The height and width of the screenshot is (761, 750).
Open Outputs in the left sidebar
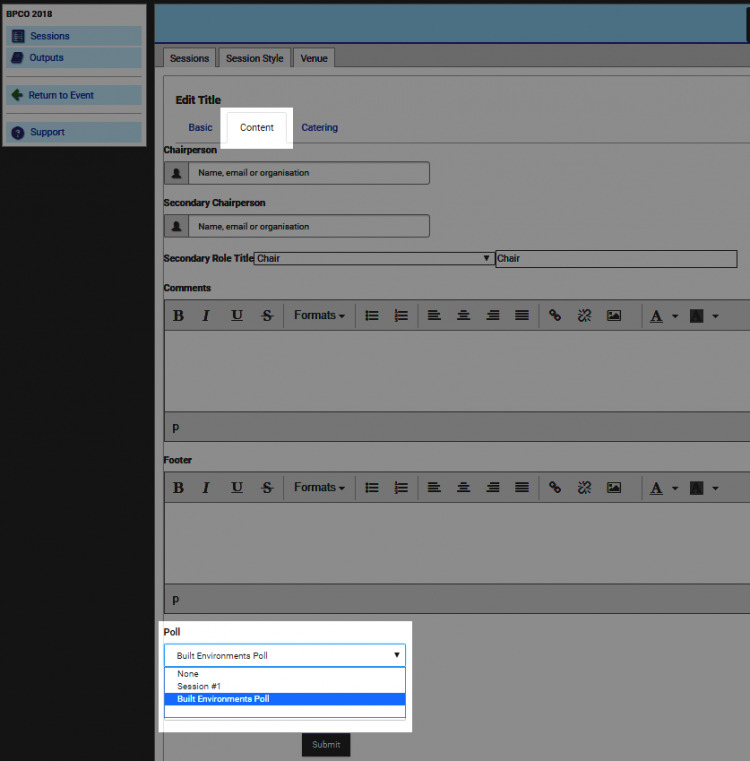pyautogui.click(x=74, y=58)
